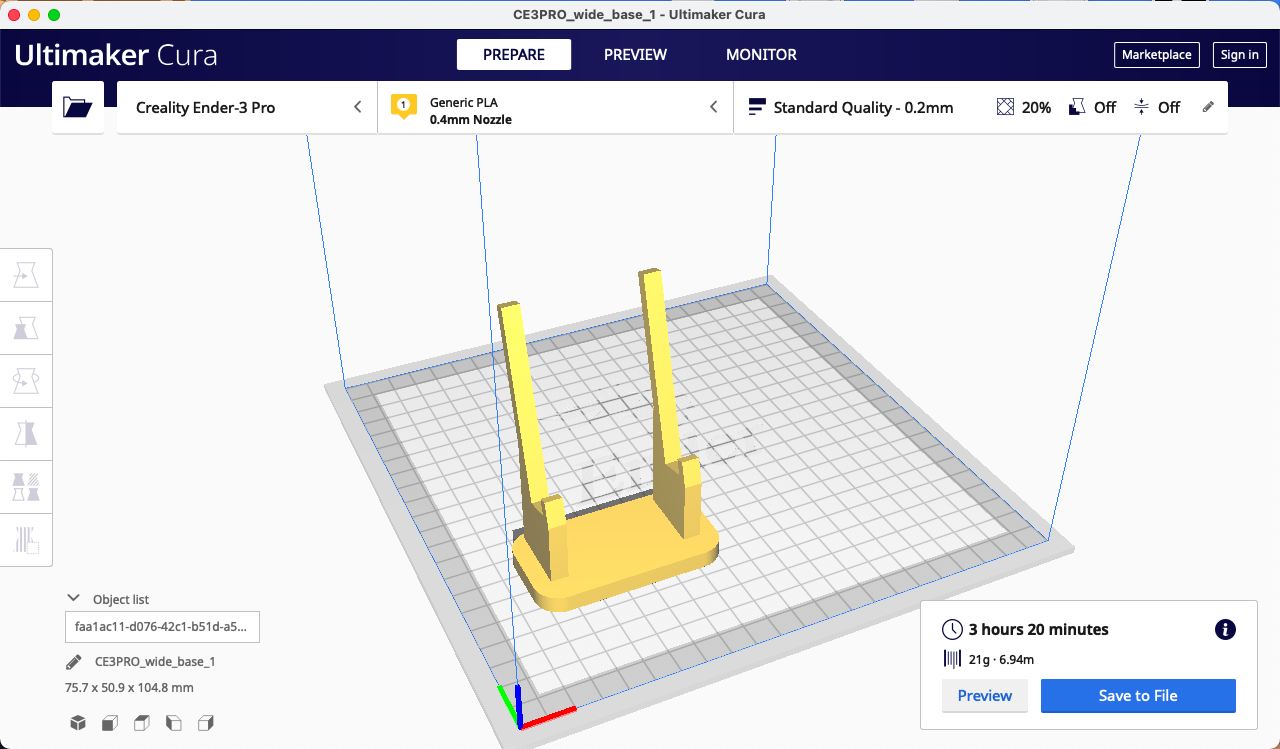Click the Save to File button

[x=1138, y=696]
